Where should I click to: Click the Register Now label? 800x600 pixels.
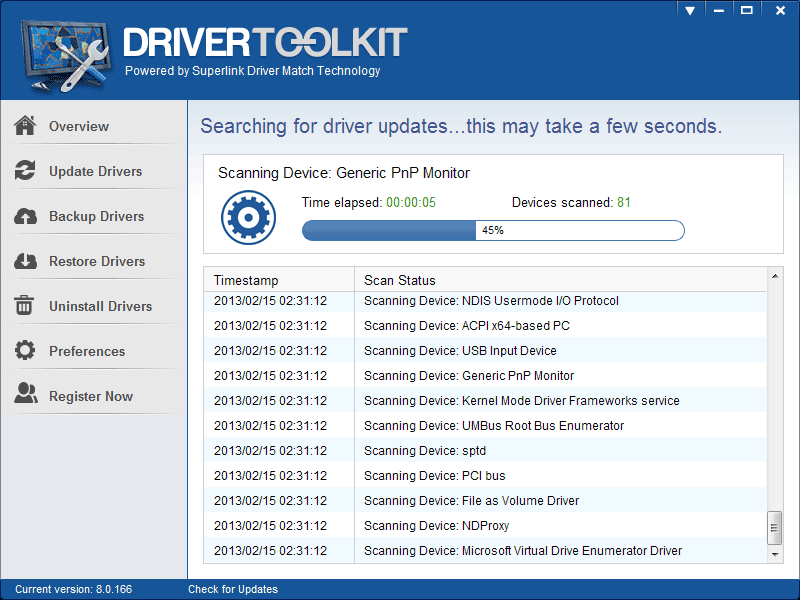tap(91, 396)
